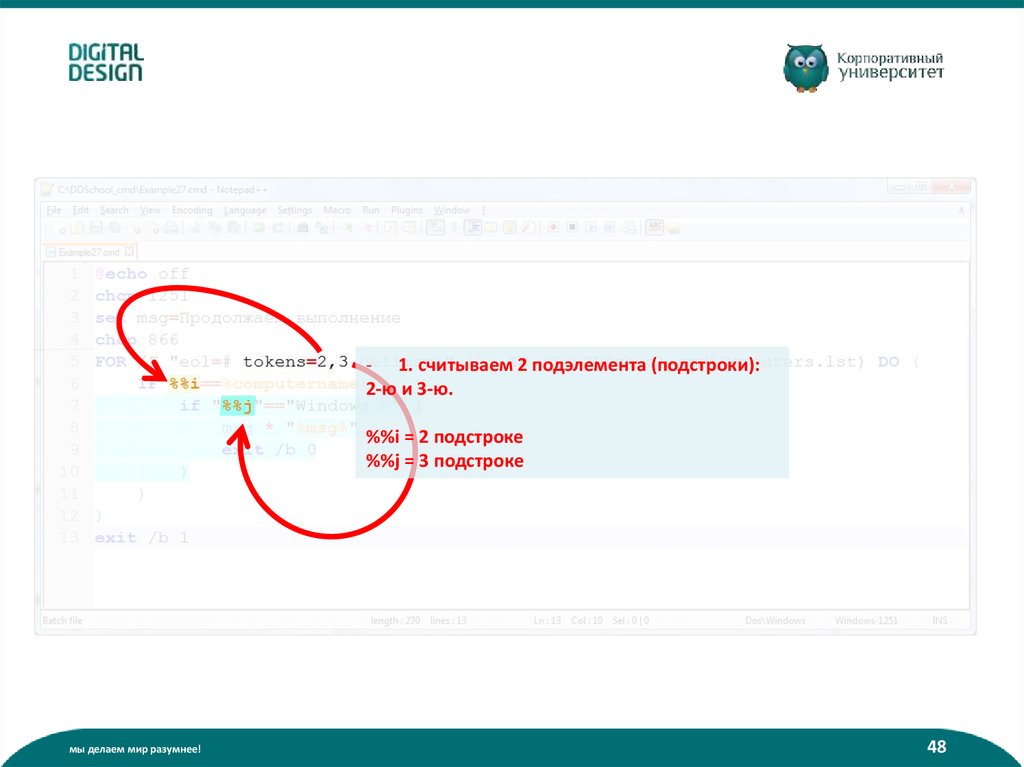The width and height of the screenshot is (1024, 767).
Task: Toggle the Indent Guide toolbar icon
Action: click(x=473, y=227)
